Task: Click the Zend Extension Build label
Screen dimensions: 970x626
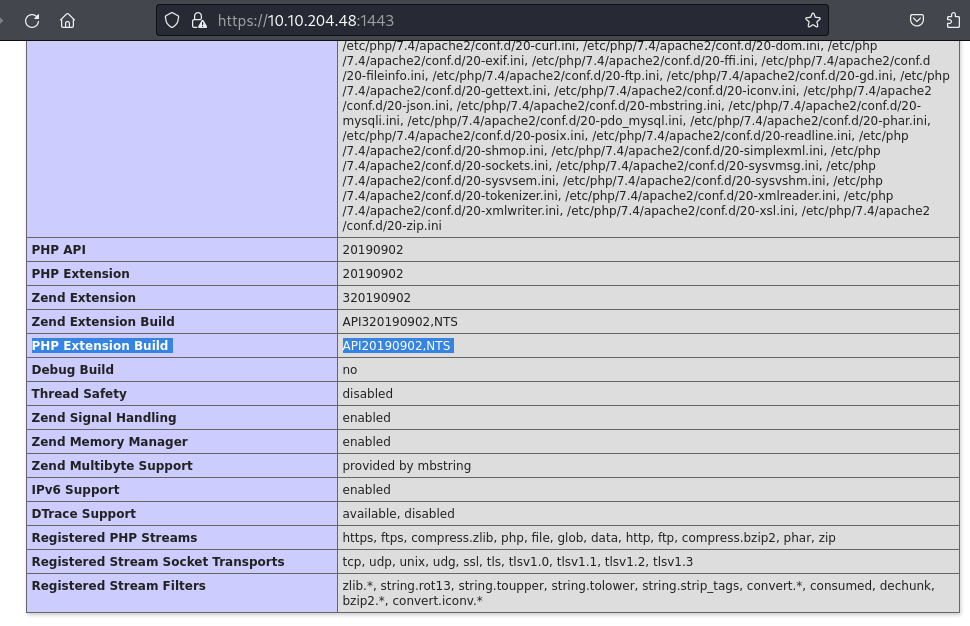Action: click(103, 322)
